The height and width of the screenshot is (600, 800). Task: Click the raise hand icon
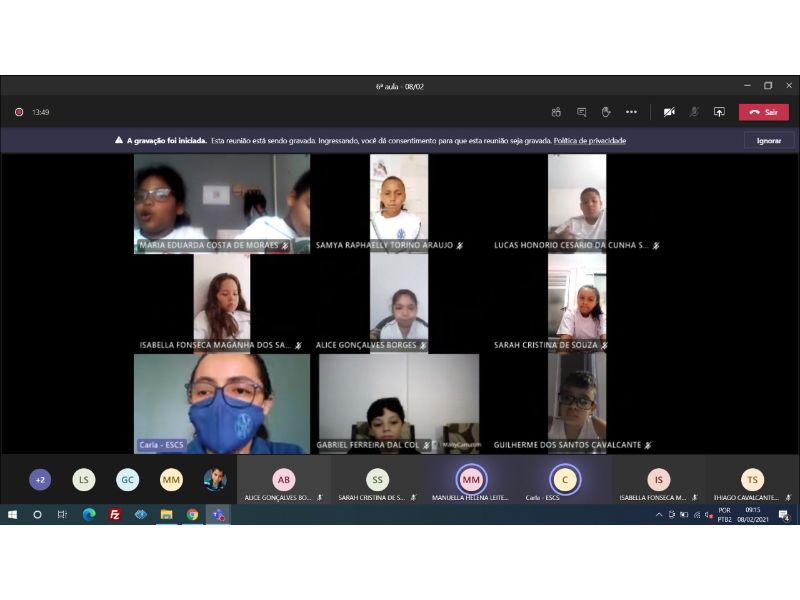[606, 112]
